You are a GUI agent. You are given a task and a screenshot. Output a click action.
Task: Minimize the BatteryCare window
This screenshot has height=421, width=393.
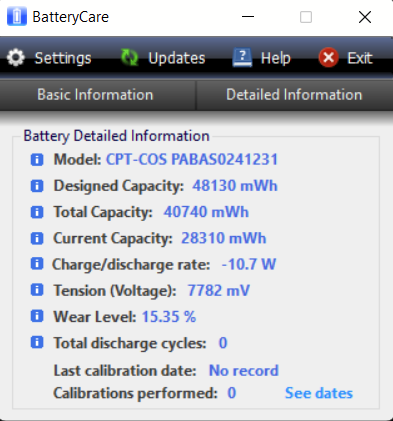[x=248, y=17]
